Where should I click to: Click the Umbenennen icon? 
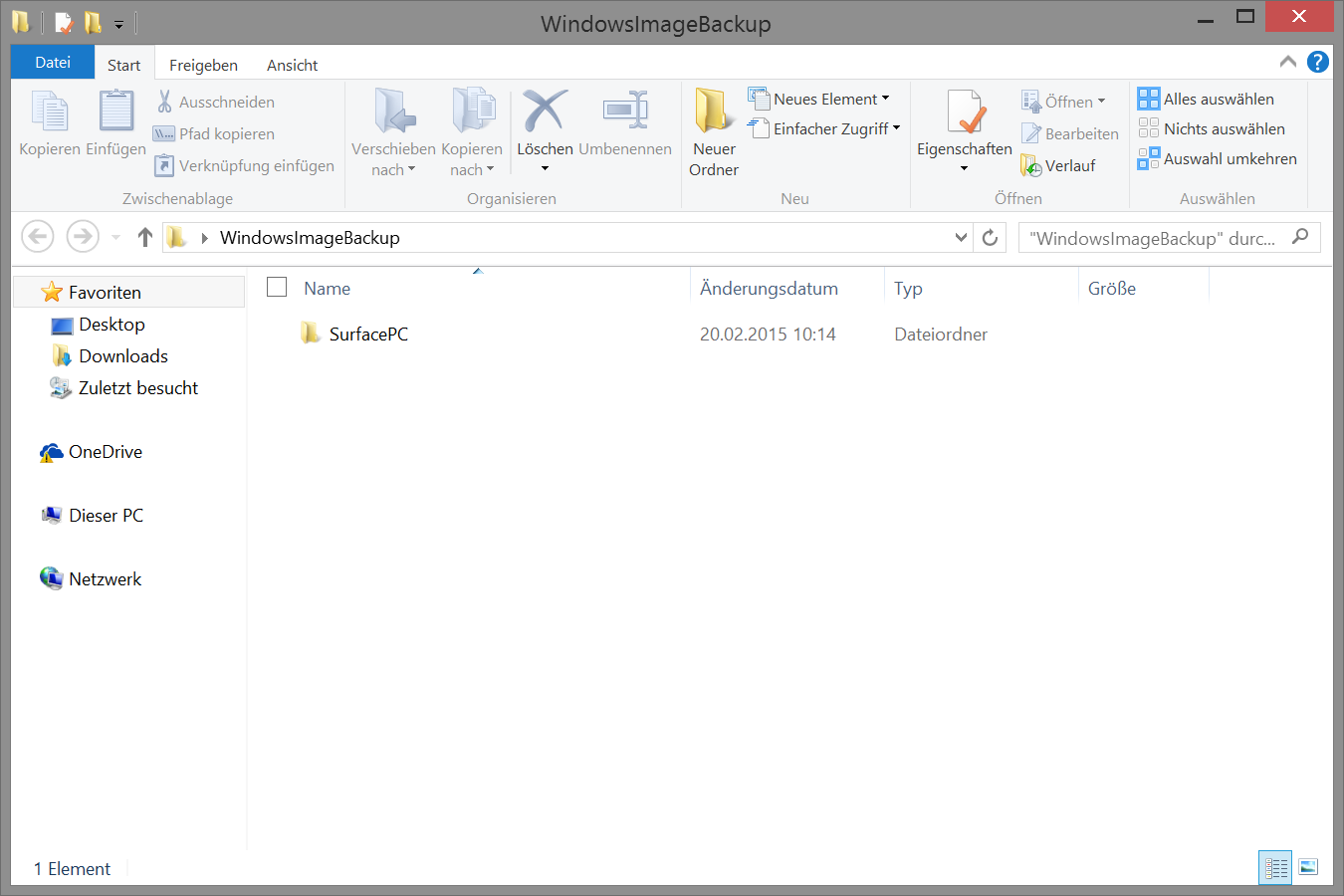pyautogui.click(x=625, y=111)
